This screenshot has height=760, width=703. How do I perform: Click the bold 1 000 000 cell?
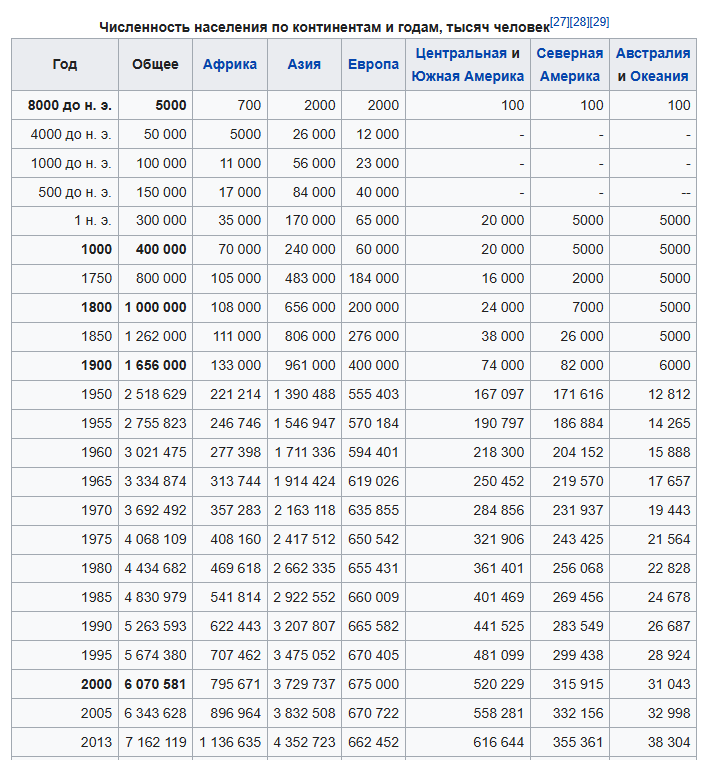tap(155, 307)
